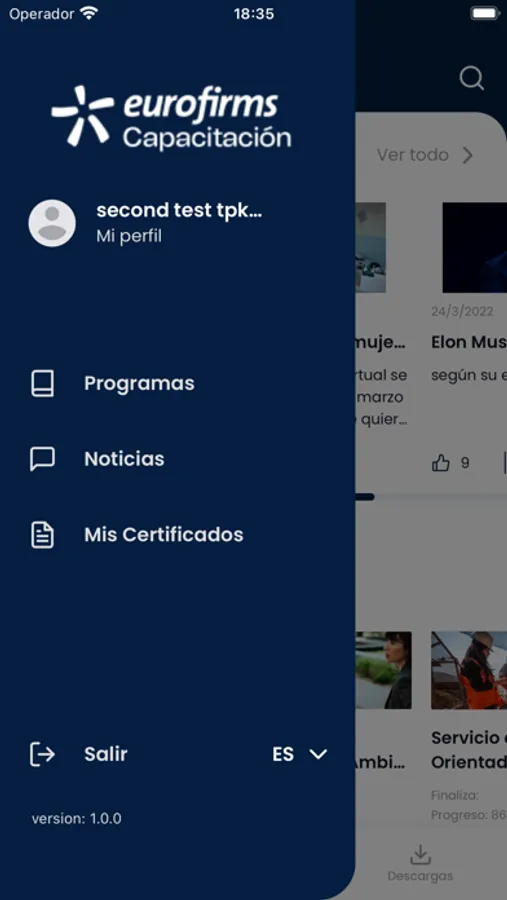Open the Programas menu item
This screenshot has height=900, width=507.
tap(140, 383)
